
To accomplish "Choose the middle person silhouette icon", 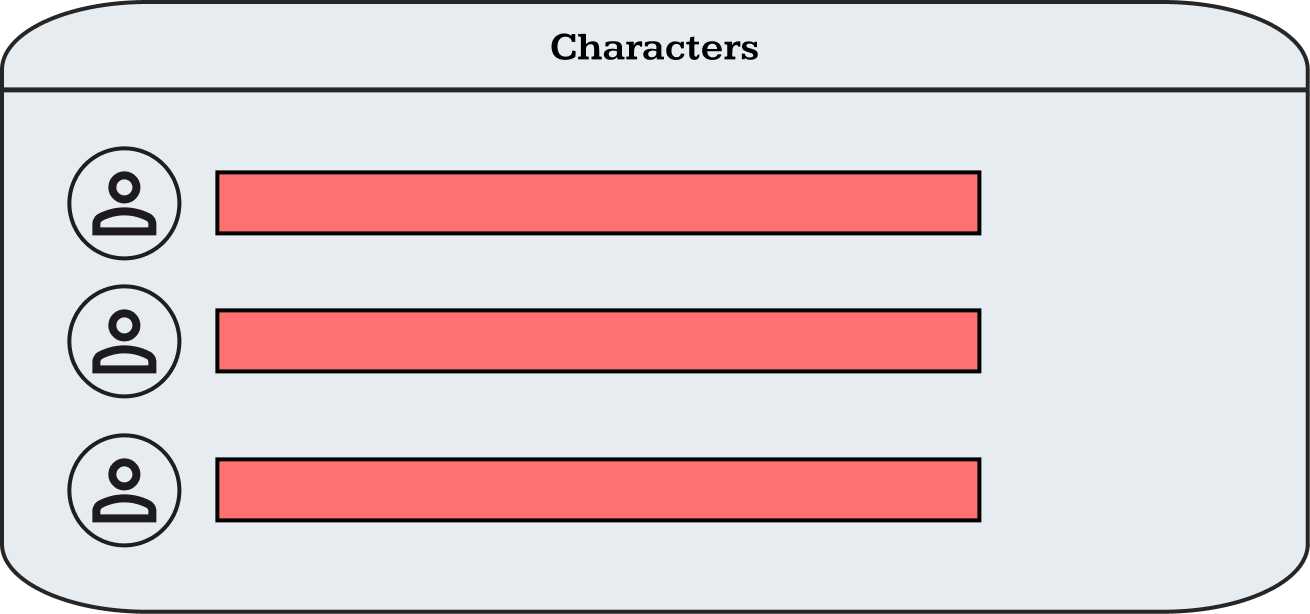I will click(124, 341).
